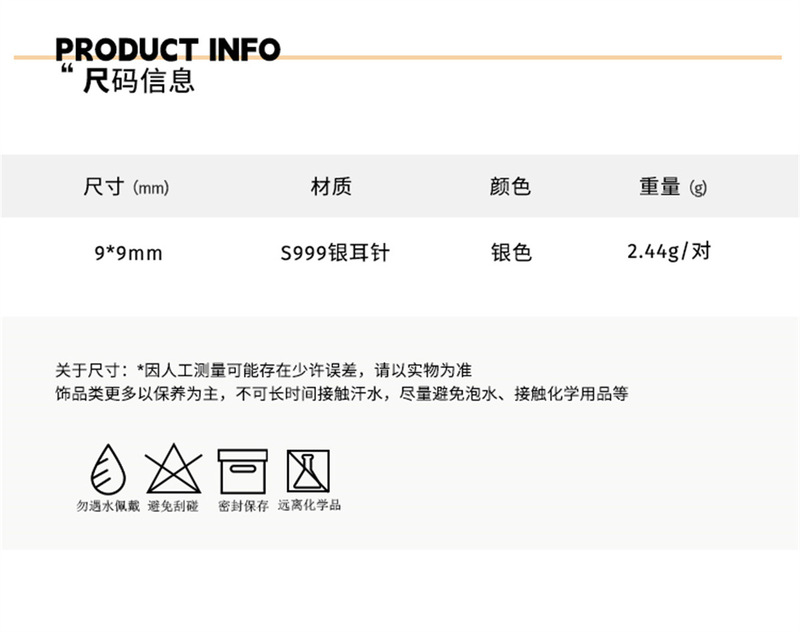
Task: Click the 避免刮碰 label
Action: coord(173,506)
